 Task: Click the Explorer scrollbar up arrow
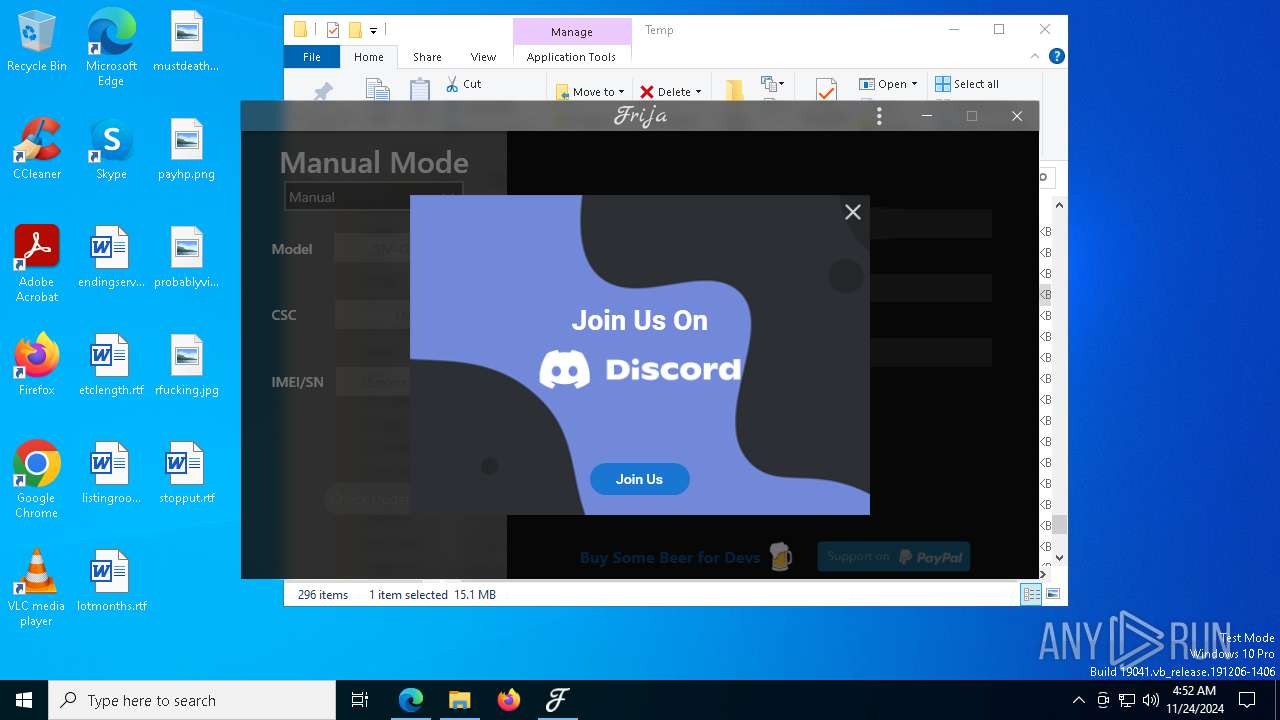point(1060,206)
